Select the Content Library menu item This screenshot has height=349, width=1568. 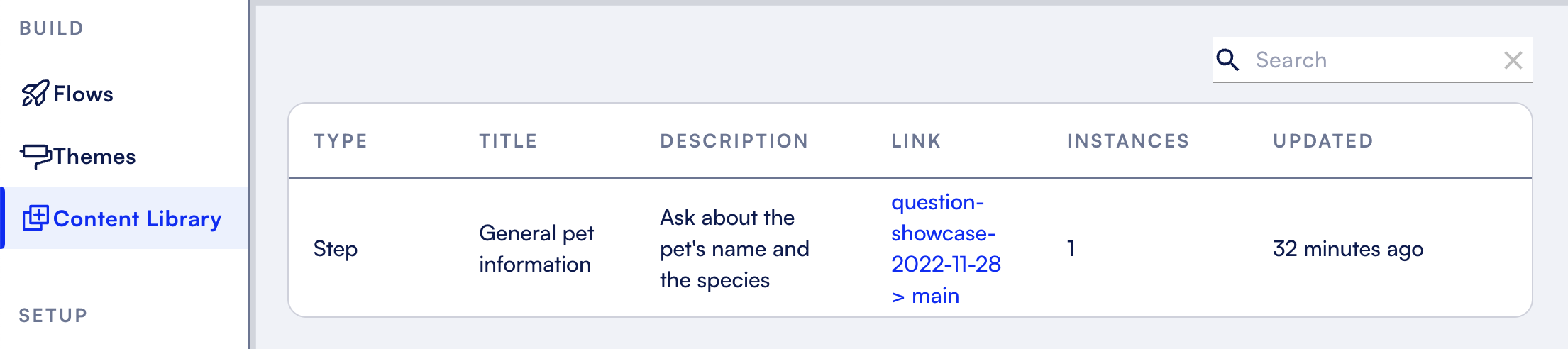click(137, 219)
